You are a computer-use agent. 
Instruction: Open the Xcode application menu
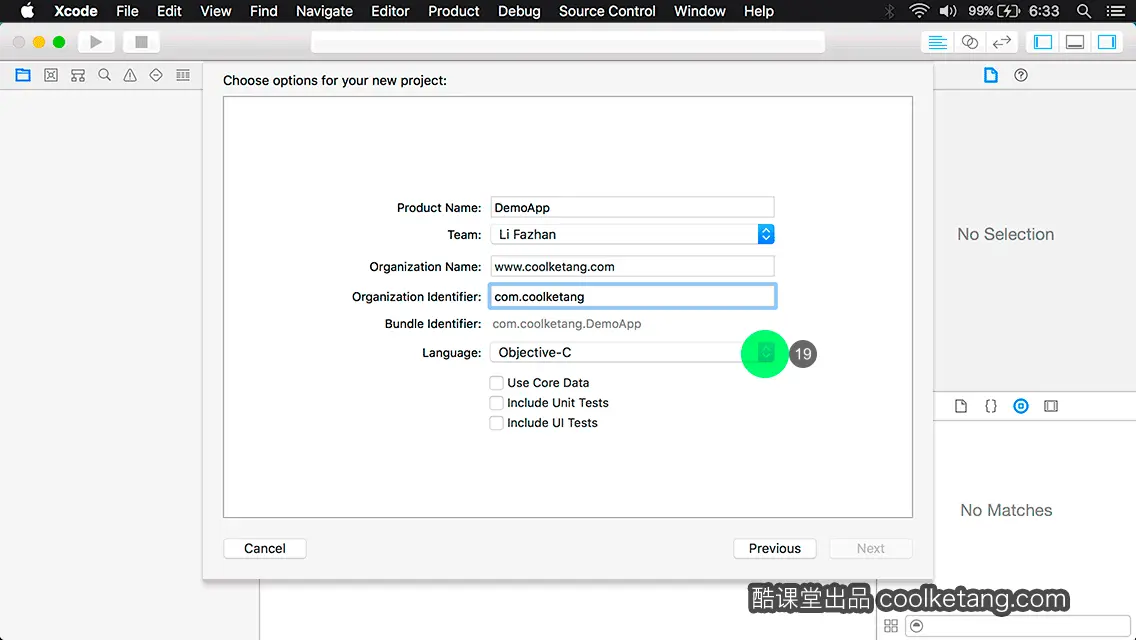point(76,11)
